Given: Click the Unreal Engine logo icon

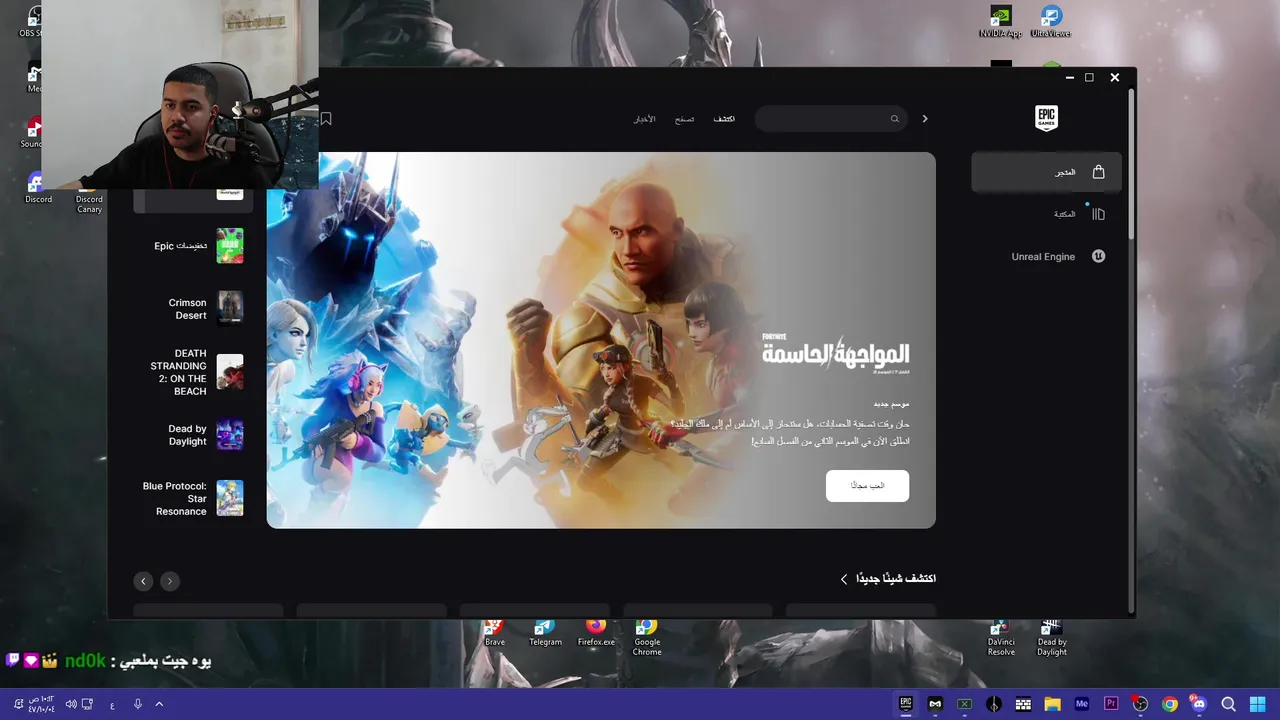Looking at the screenshot, I should (x=1098, y=256).
